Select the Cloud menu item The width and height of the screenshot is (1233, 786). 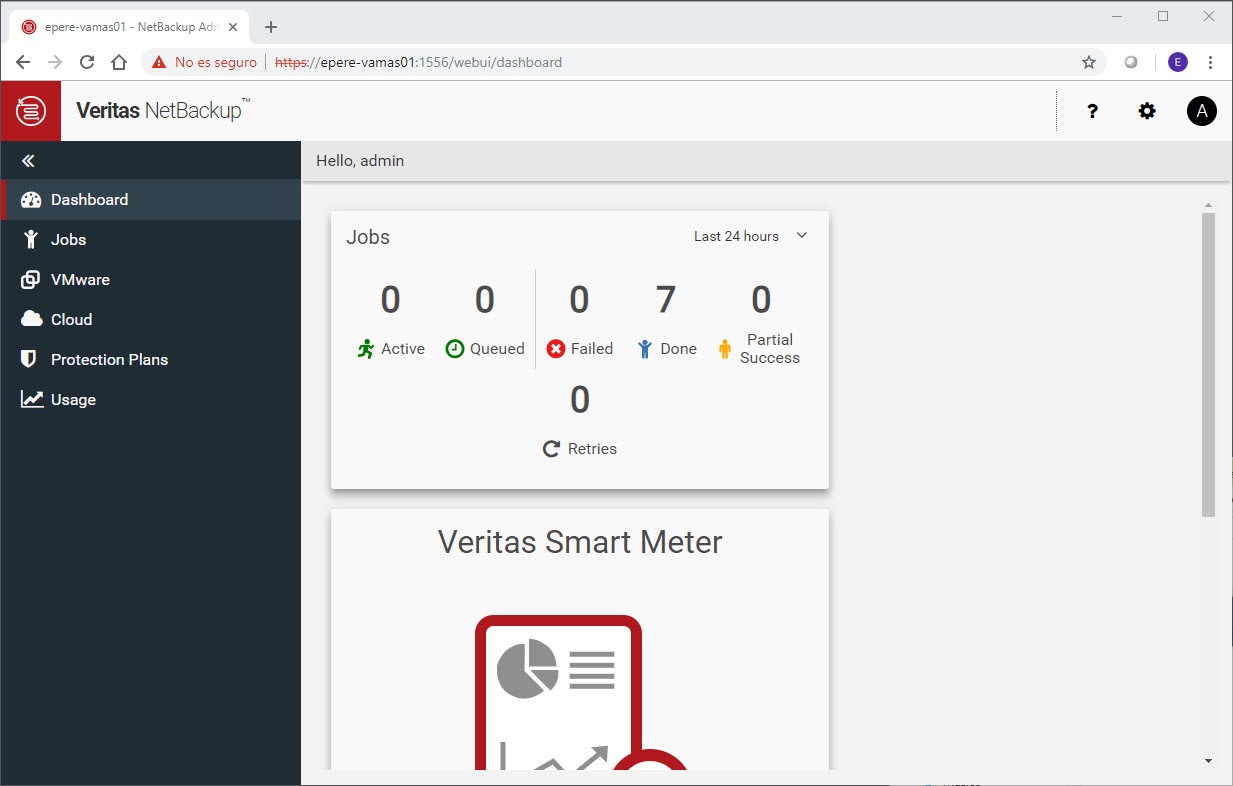[x=151, y=320]
